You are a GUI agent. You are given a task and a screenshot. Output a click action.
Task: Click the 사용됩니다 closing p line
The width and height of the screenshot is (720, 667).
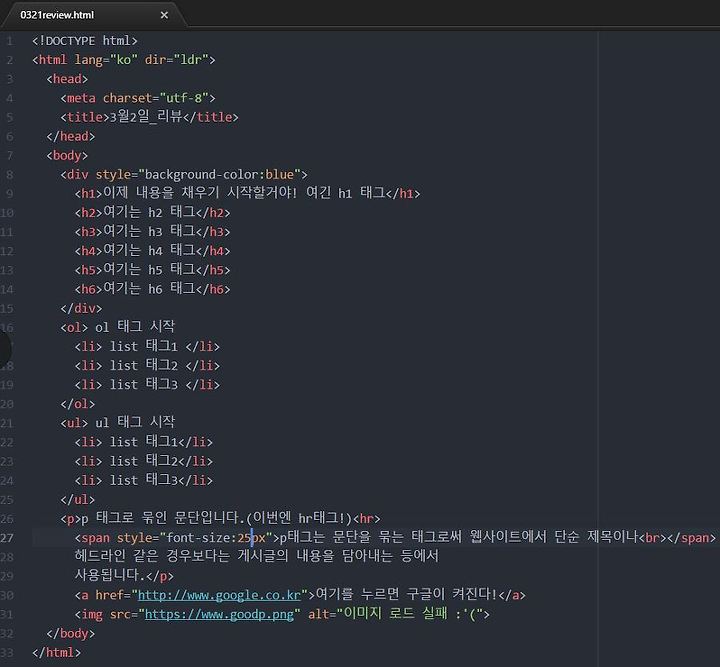coord(124,576)
